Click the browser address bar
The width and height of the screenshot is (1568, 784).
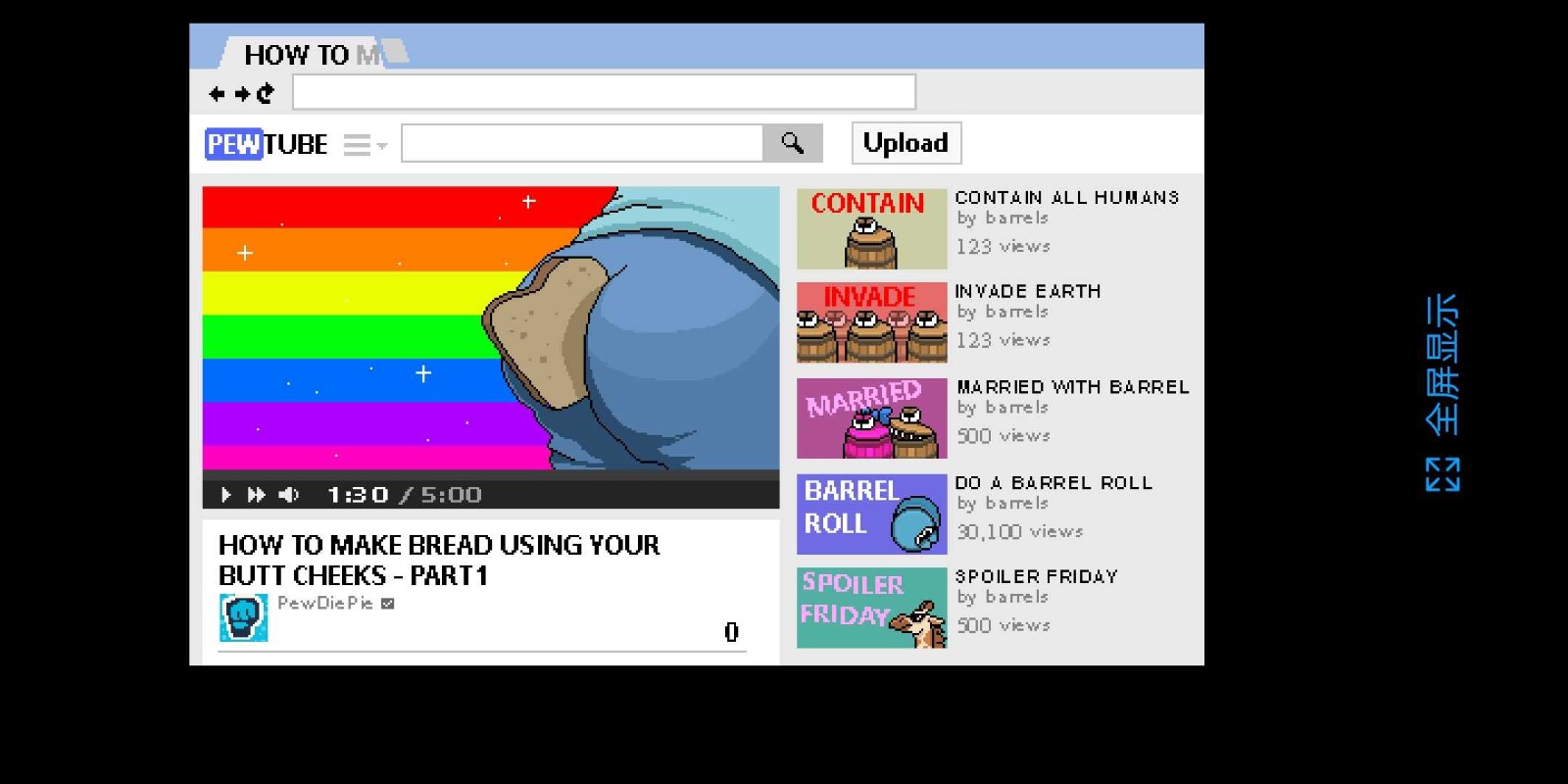point(604,92)
